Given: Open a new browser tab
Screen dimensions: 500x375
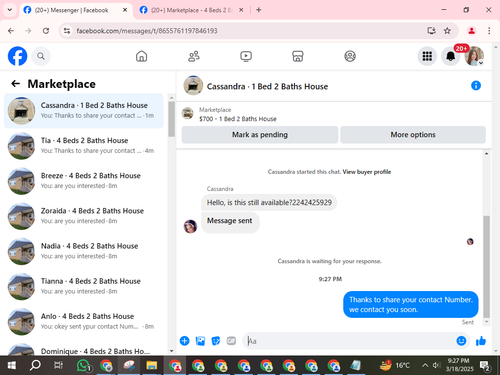Looking at the screenshot, I should click(x=259, y=10).
